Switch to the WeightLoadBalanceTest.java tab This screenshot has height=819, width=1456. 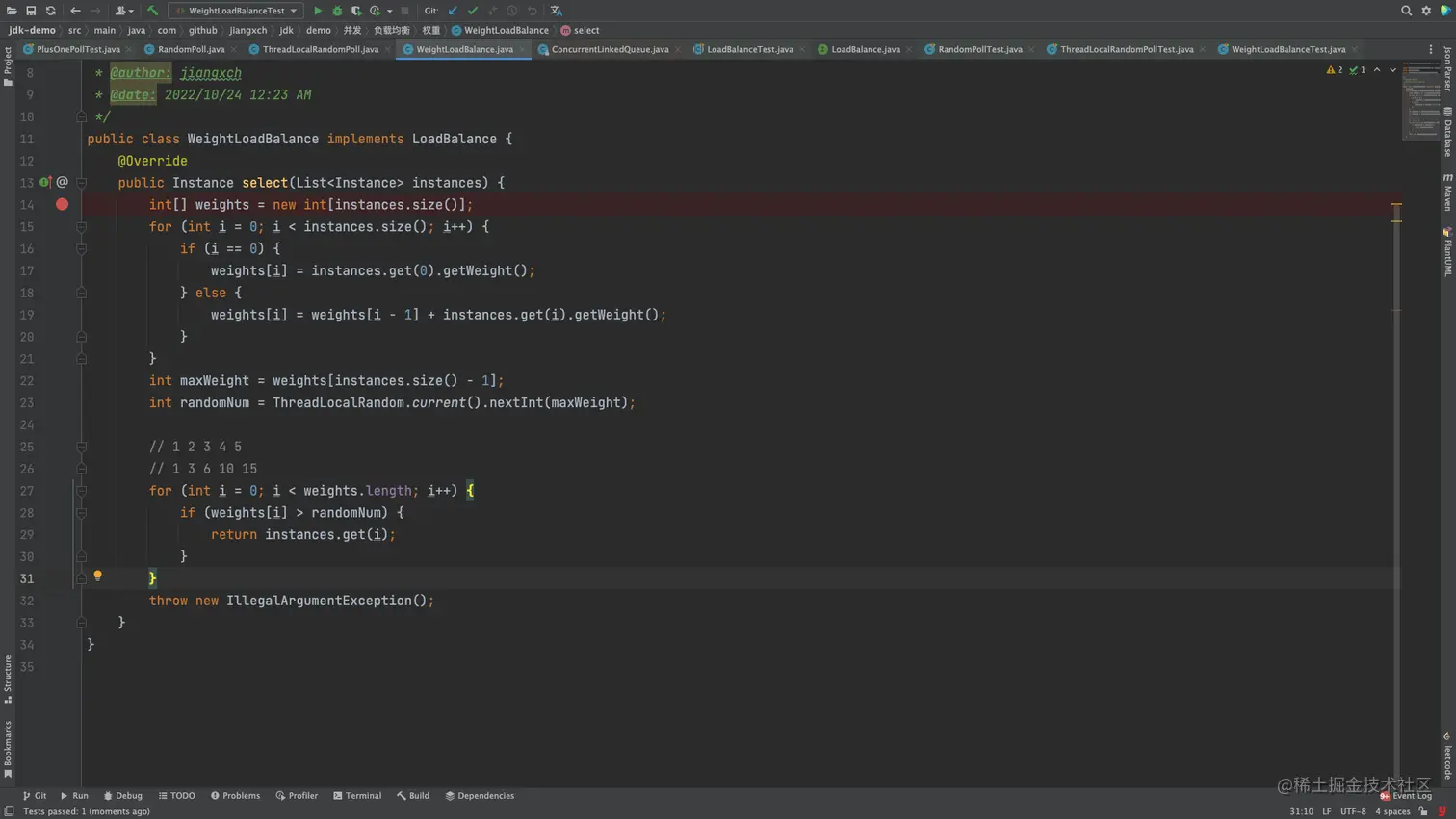(1287, 49)
